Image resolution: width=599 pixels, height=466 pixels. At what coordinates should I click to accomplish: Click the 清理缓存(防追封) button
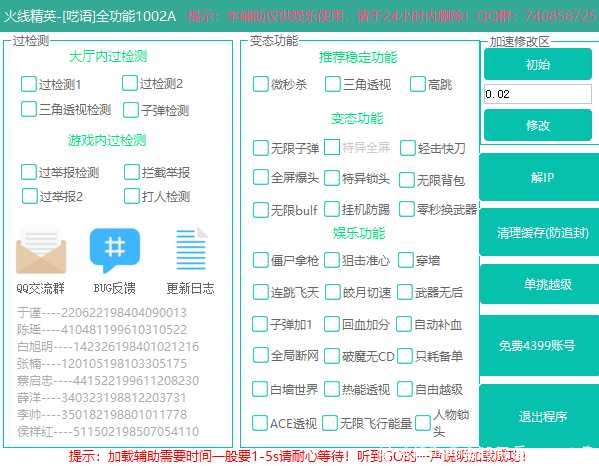click(539, 232)
